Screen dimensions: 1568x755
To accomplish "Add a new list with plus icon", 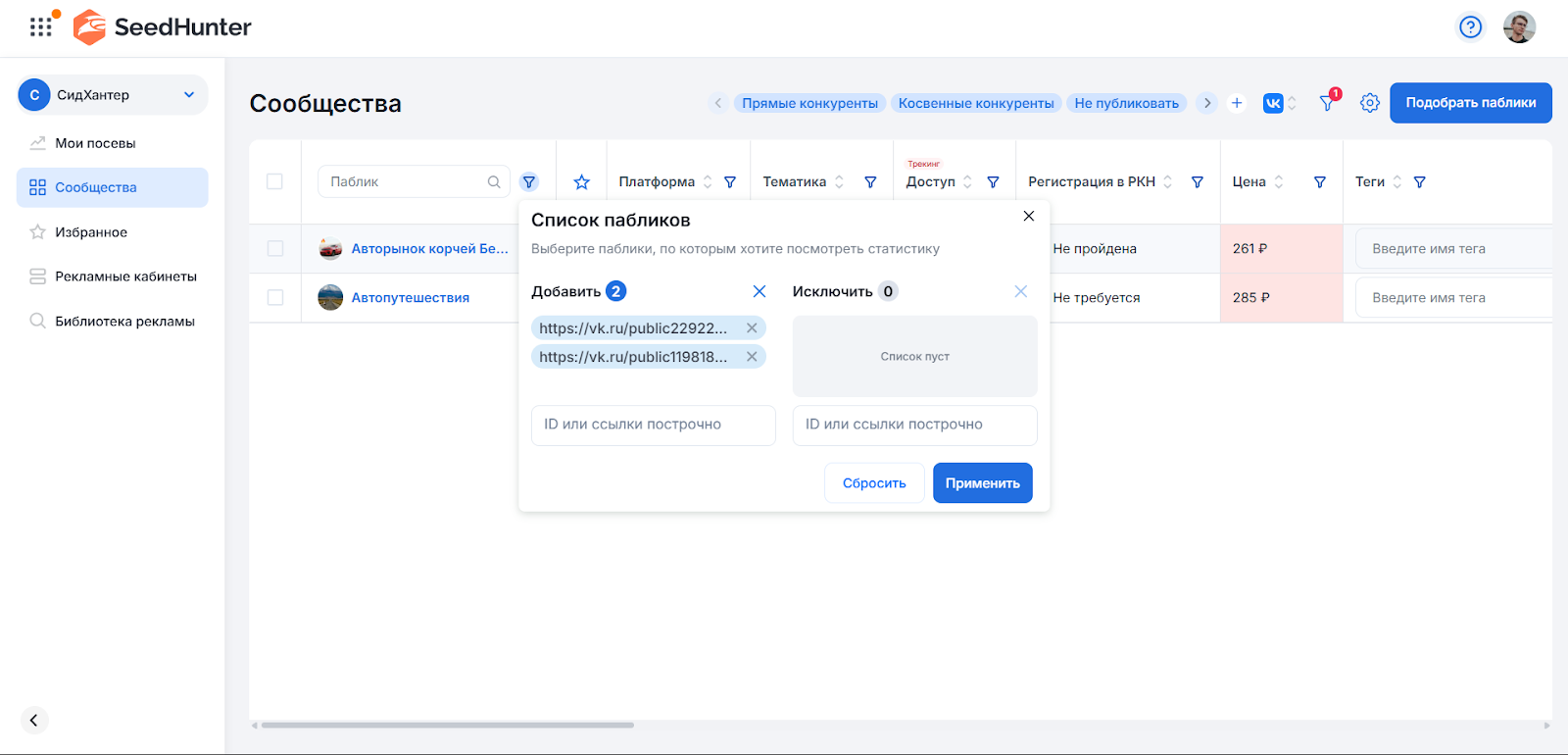I will (x=1237, y=103).
